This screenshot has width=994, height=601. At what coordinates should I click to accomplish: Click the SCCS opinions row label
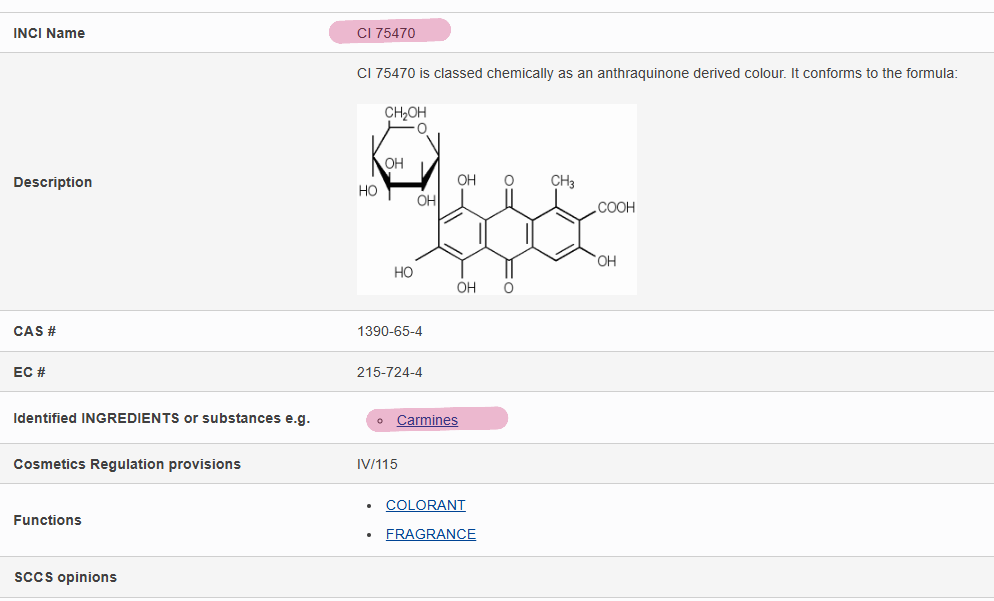coord(65,577)
